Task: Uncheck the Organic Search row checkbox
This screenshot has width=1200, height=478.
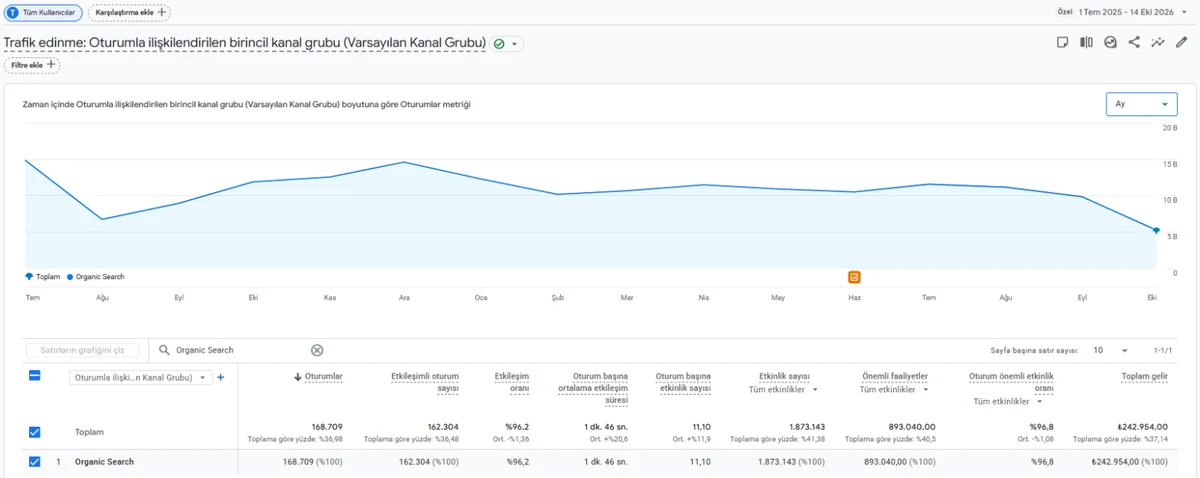Action: pyautogui.click(x=34, y=462)
